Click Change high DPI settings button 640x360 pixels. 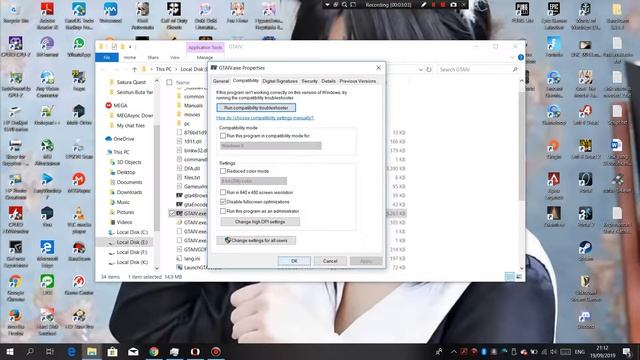(260, 222)
